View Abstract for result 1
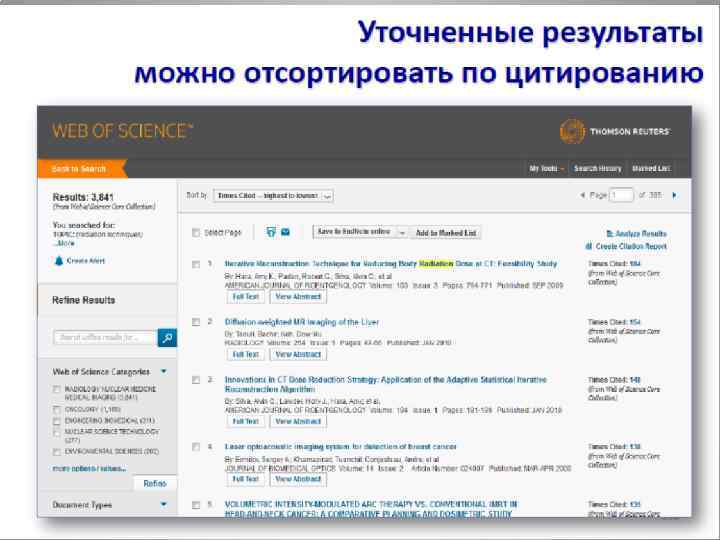 tap(298, 297)
